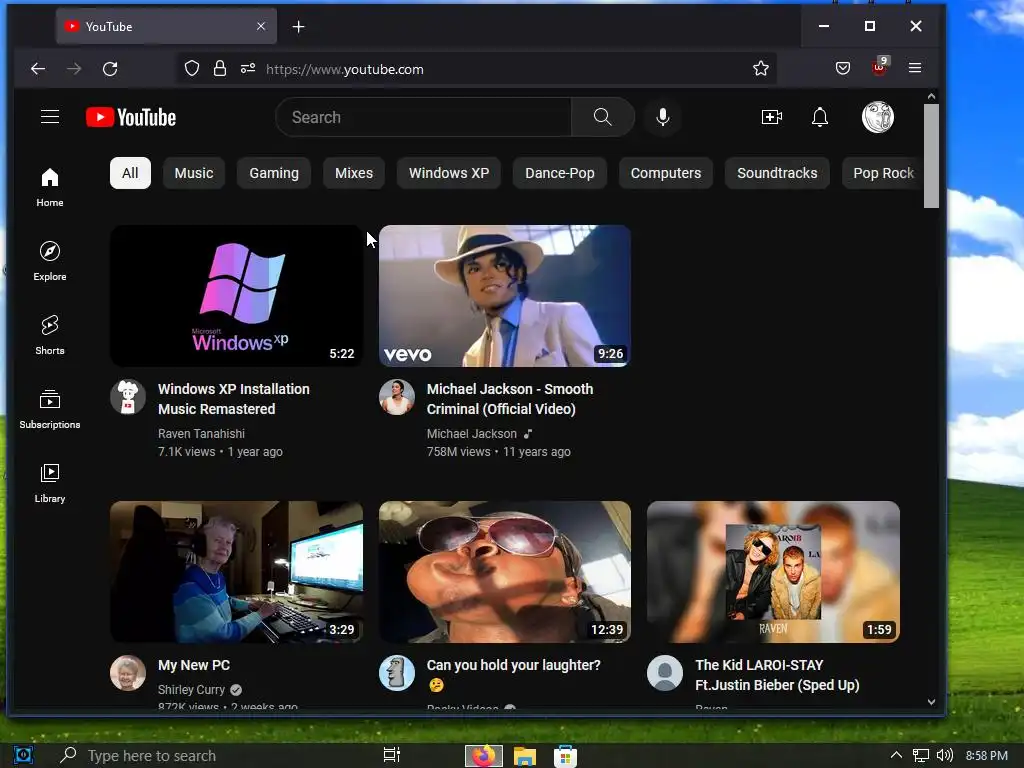Open My New PC video thumbnail
The image size is (1024, 768).
pyautogui.click(x=236, y=571)
